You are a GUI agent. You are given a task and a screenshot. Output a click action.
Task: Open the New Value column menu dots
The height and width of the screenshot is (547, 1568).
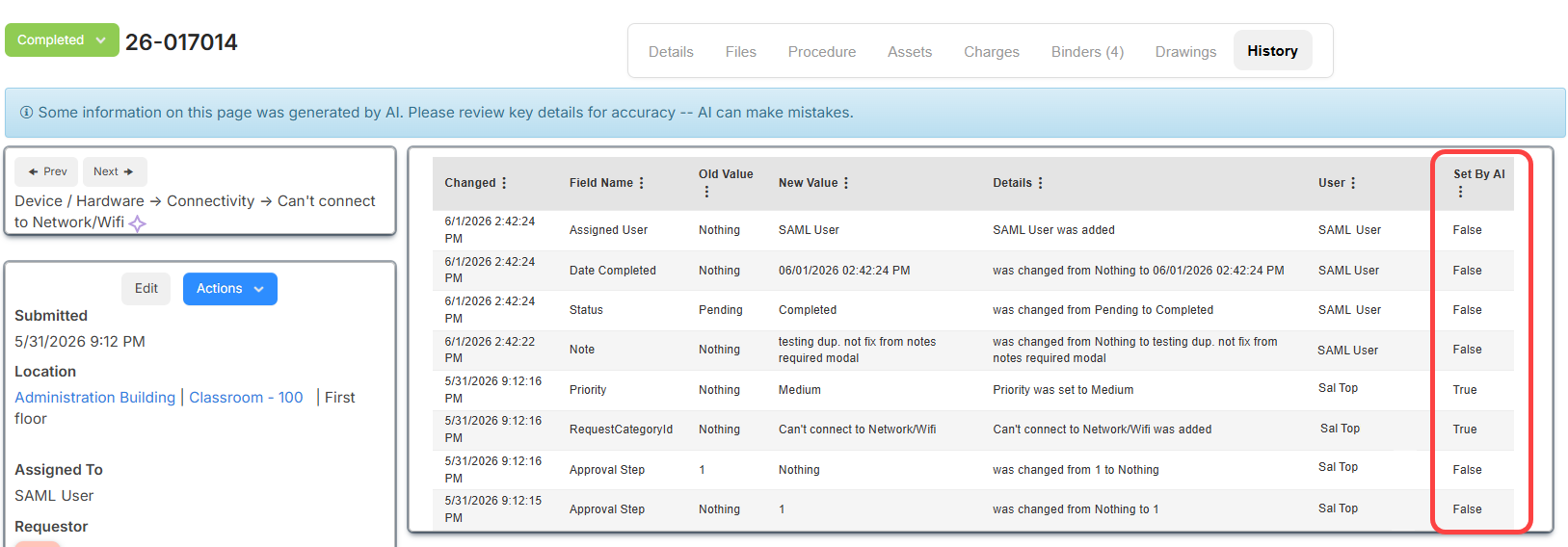point(846,183)
